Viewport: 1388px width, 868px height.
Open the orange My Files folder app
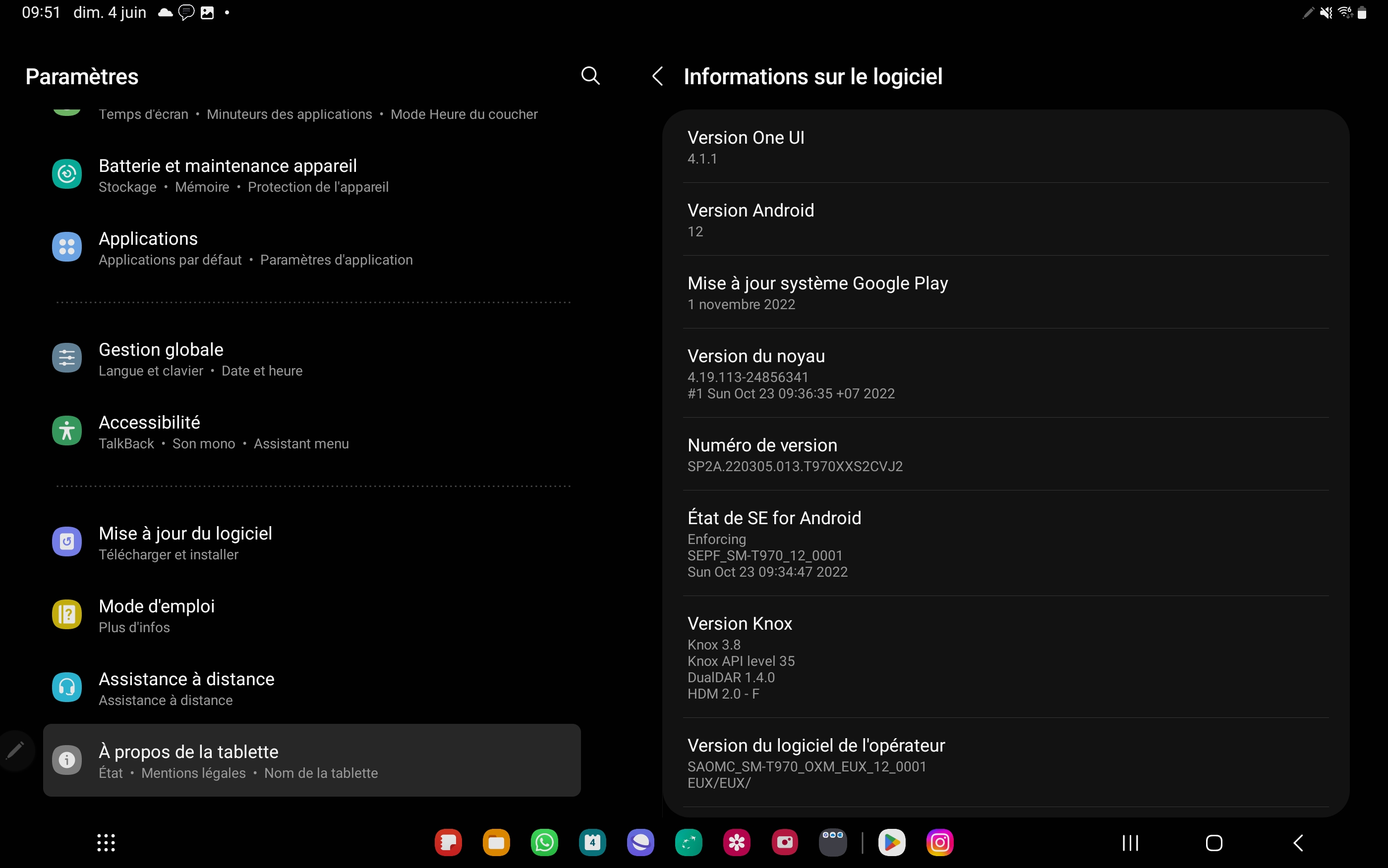[x=496, y=843]
